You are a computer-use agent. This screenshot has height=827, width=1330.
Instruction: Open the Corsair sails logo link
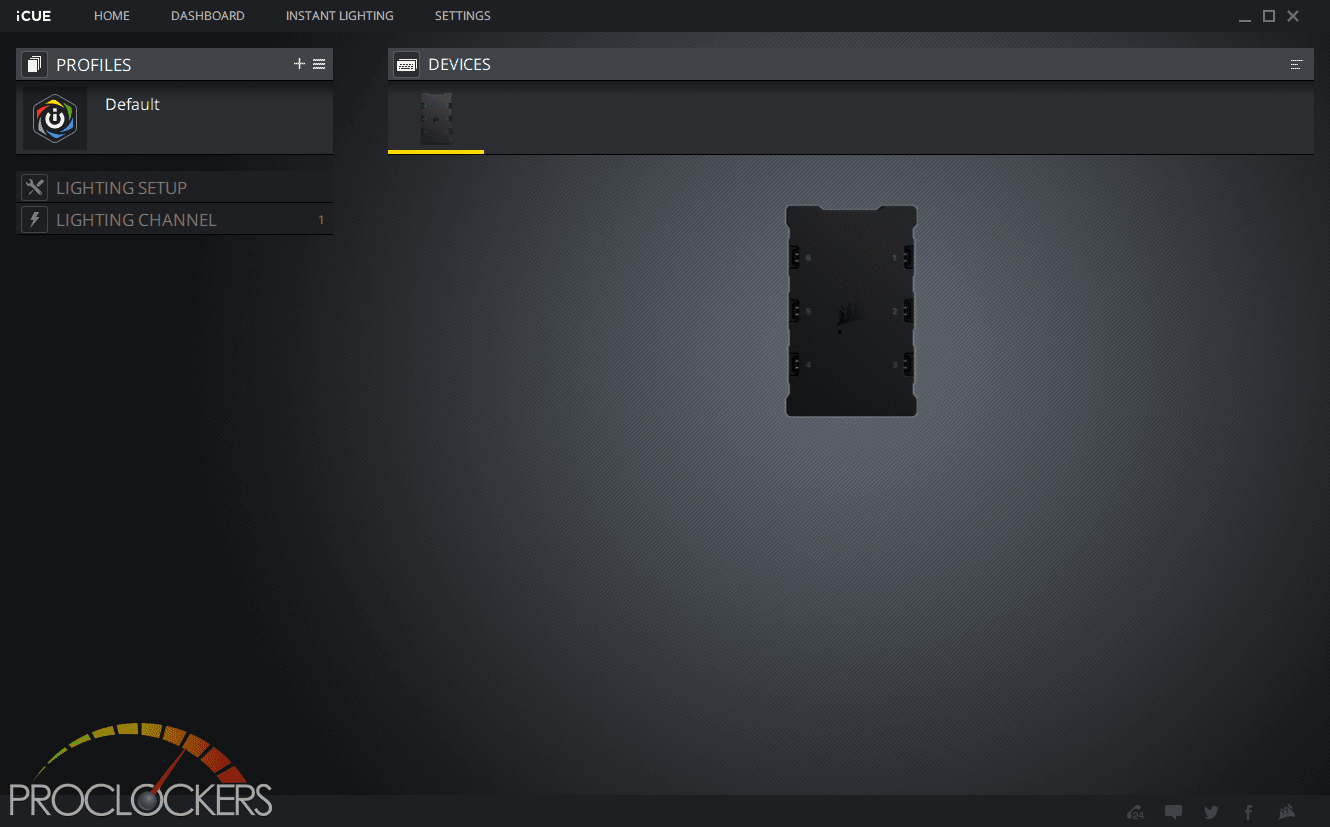[1288, 812]
